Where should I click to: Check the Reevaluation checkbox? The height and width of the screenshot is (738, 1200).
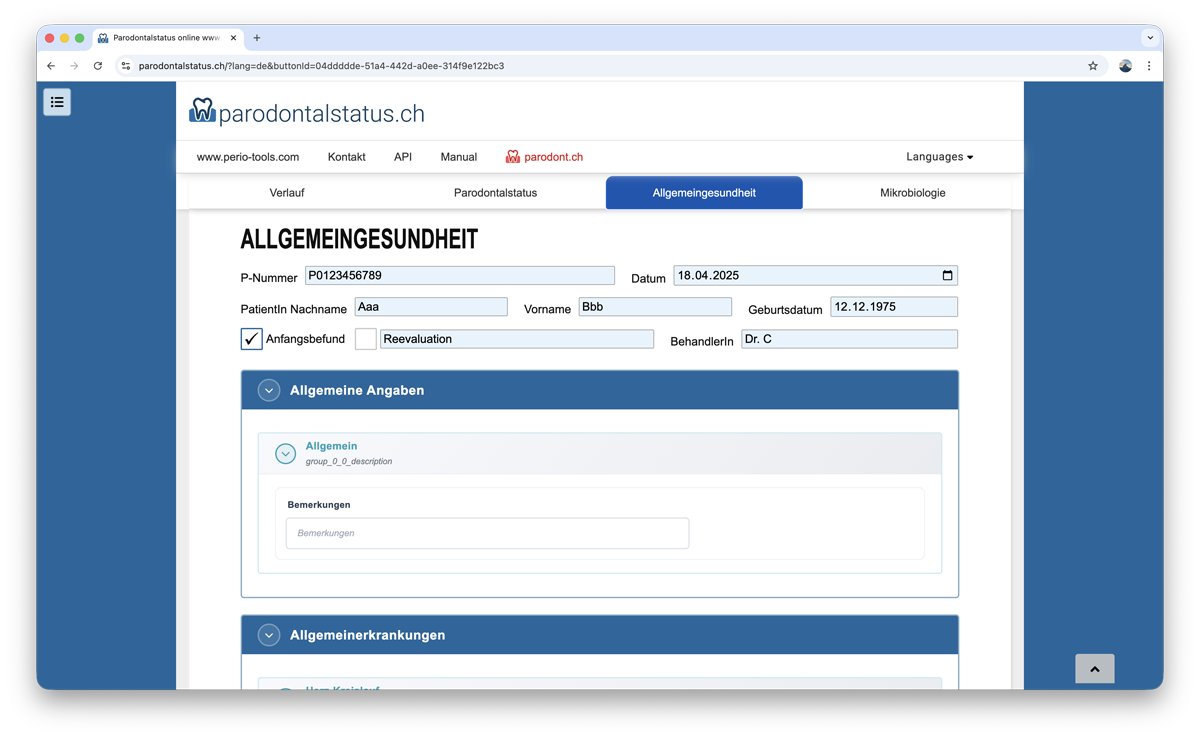click(x=366, y=339)
